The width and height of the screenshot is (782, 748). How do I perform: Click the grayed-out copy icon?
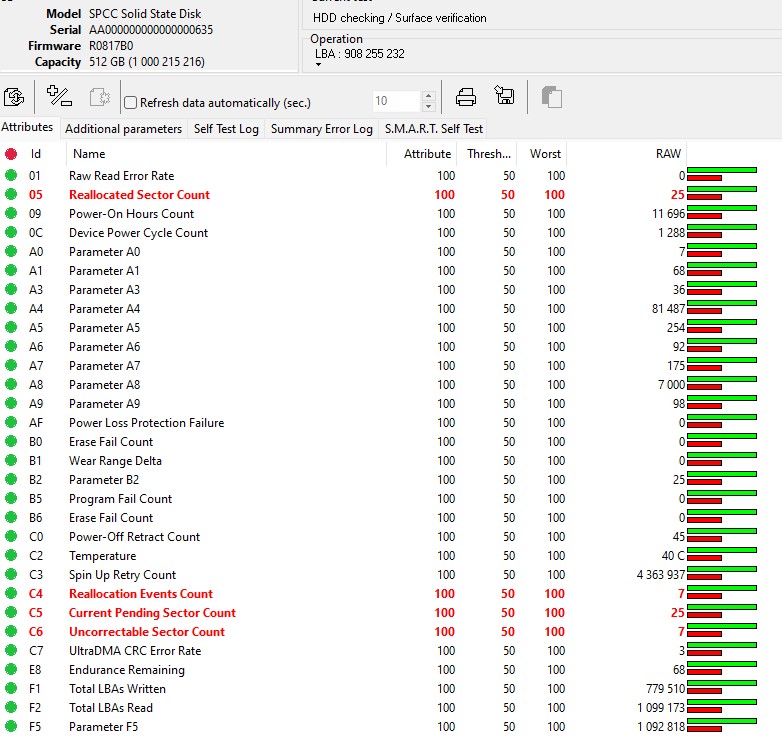click(552, 98)
